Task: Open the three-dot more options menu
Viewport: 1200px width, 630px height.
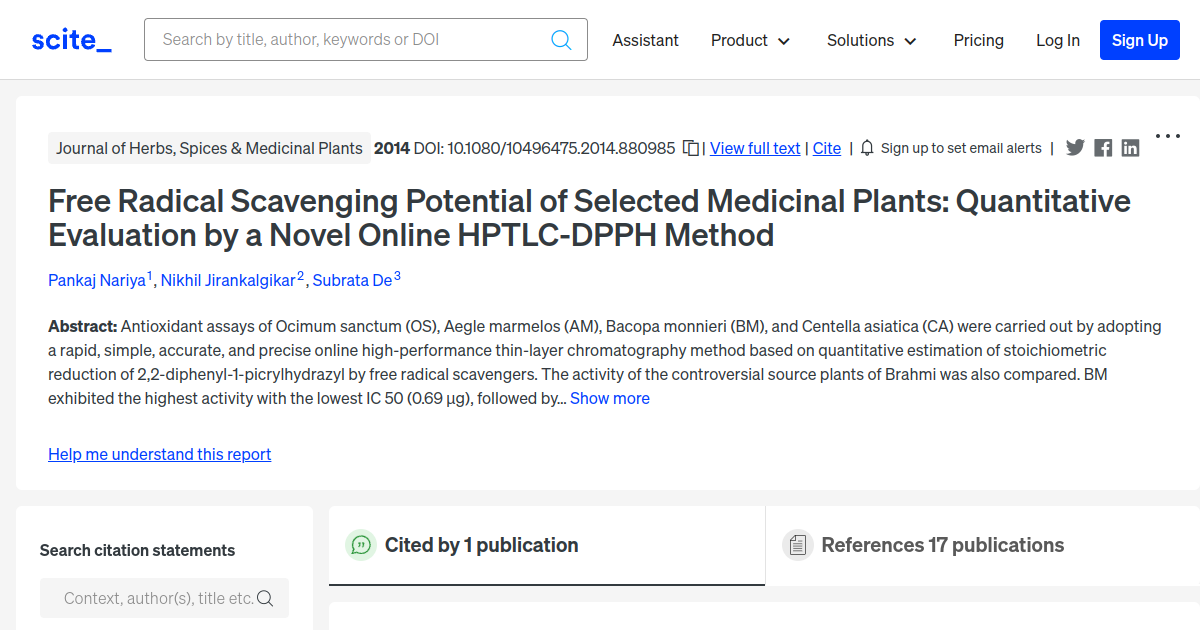Action: coord(1167,136)
